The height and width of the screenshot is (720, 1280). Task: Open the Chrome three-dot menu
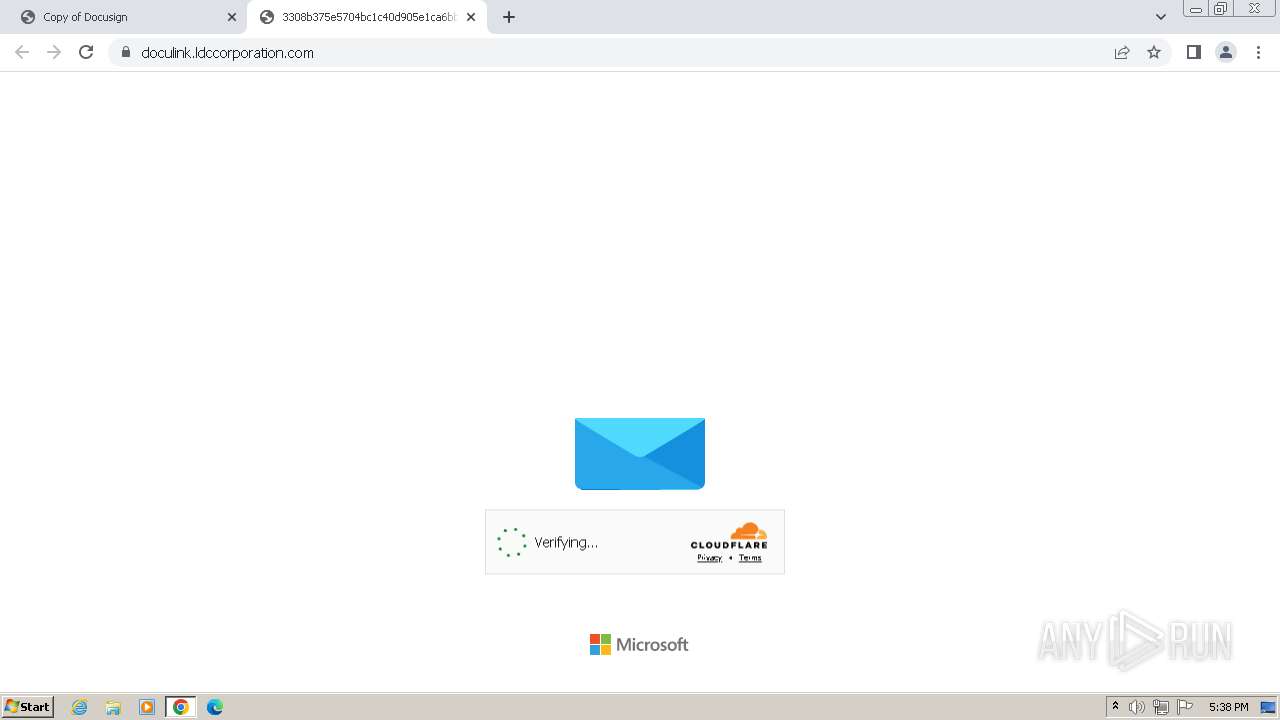click(1259, 52)
